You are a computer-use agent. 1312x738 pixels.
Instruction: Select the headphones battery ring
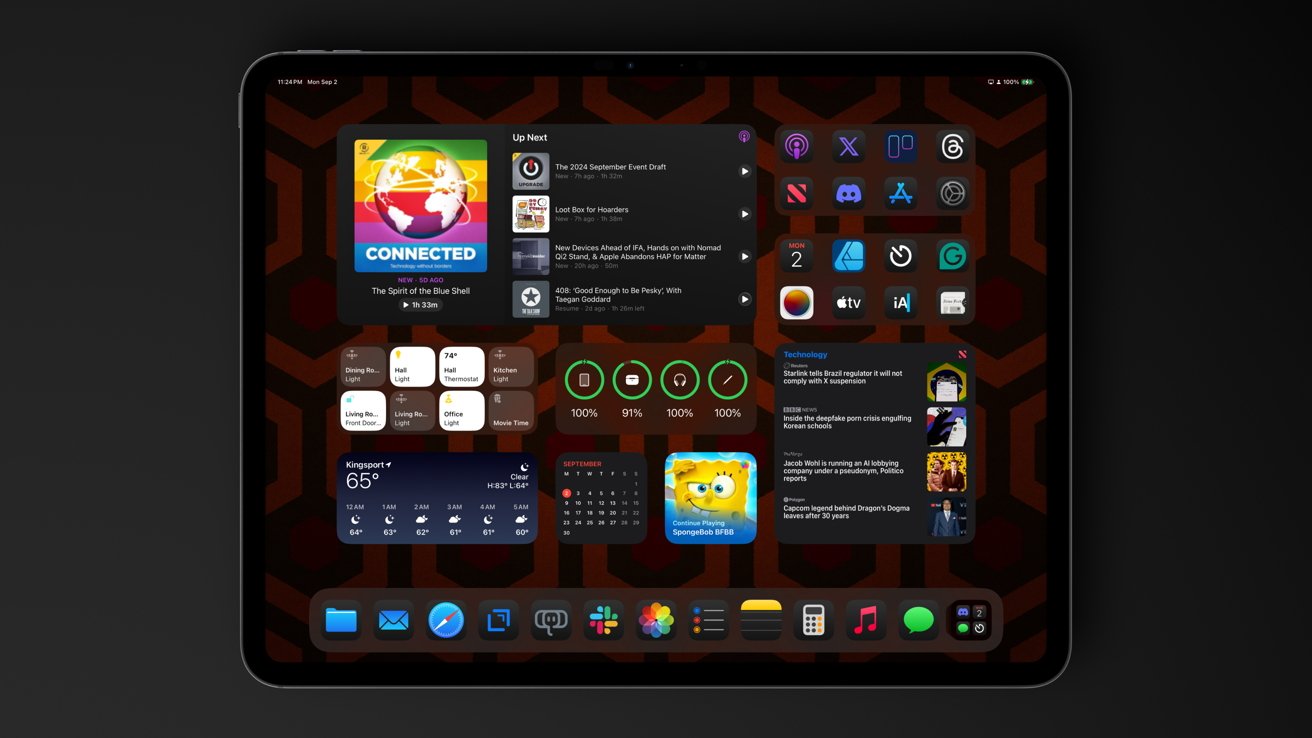(x=680, y=380)
